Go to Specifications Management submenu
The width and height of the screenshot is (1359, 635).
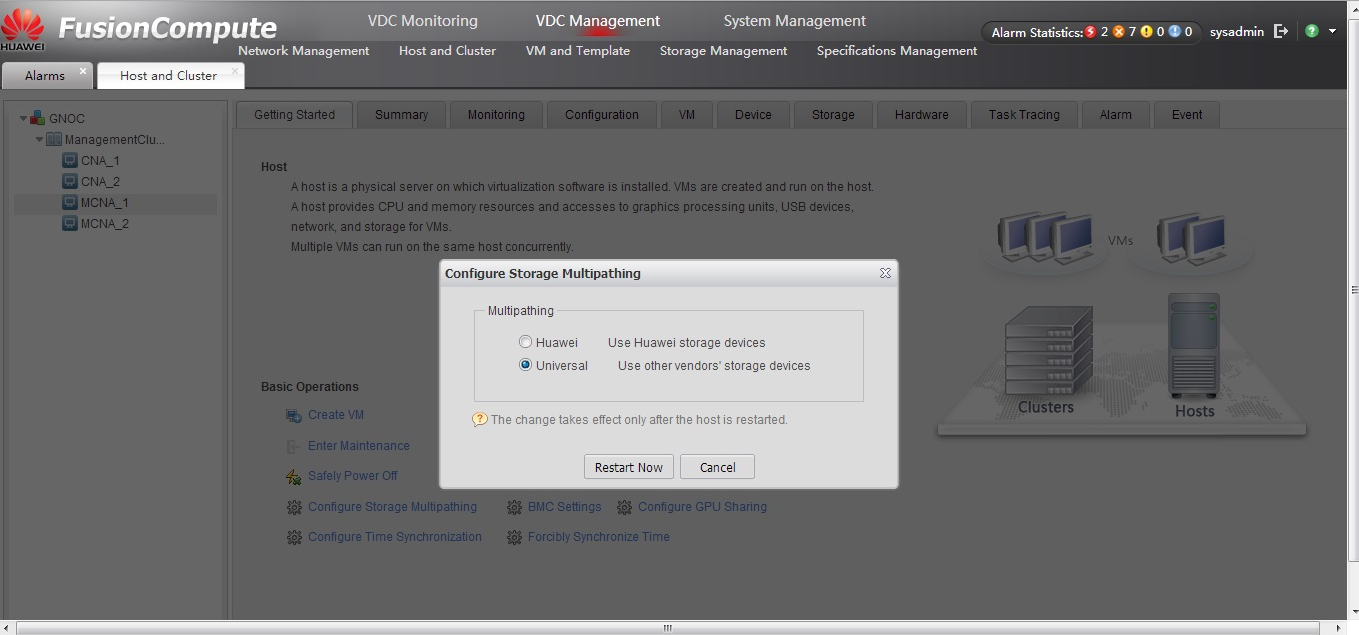click(x=897, y=51)
